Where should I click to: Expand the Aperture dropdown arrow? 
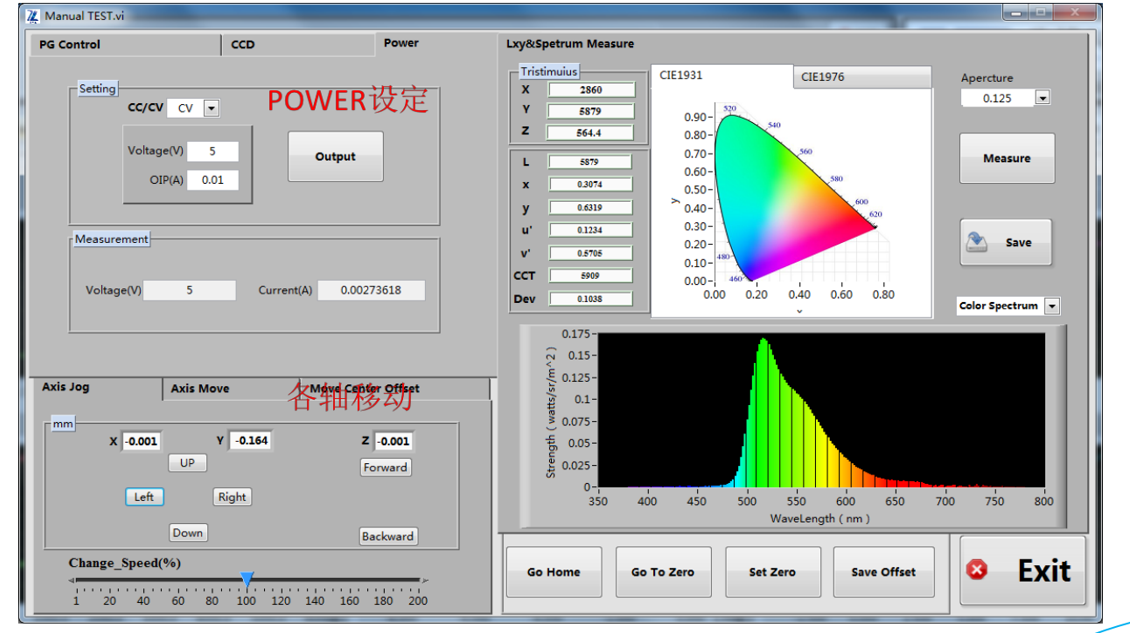coord(1042,98)
